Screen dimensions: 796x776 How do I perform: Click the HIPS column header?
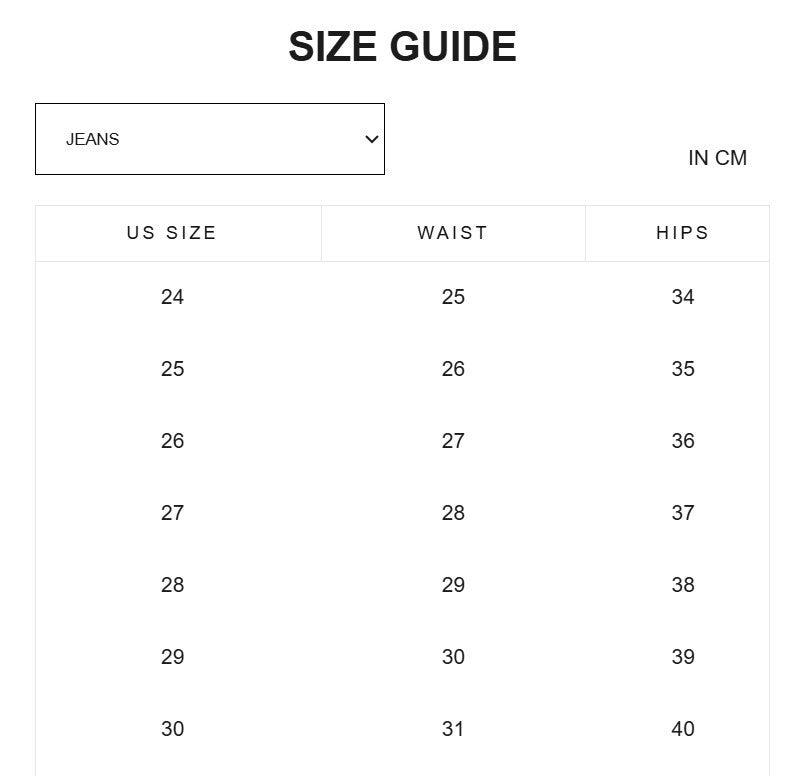(683, 233)
